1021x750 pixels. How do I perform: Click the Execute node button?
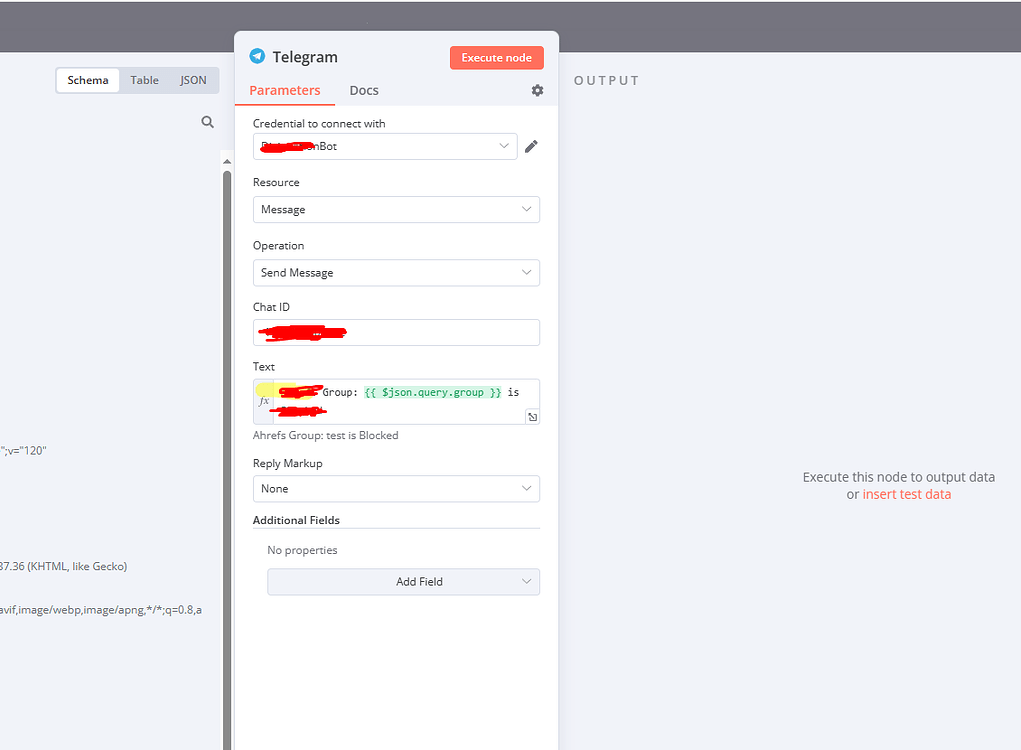pyautogui.click(x=497, y=58)
